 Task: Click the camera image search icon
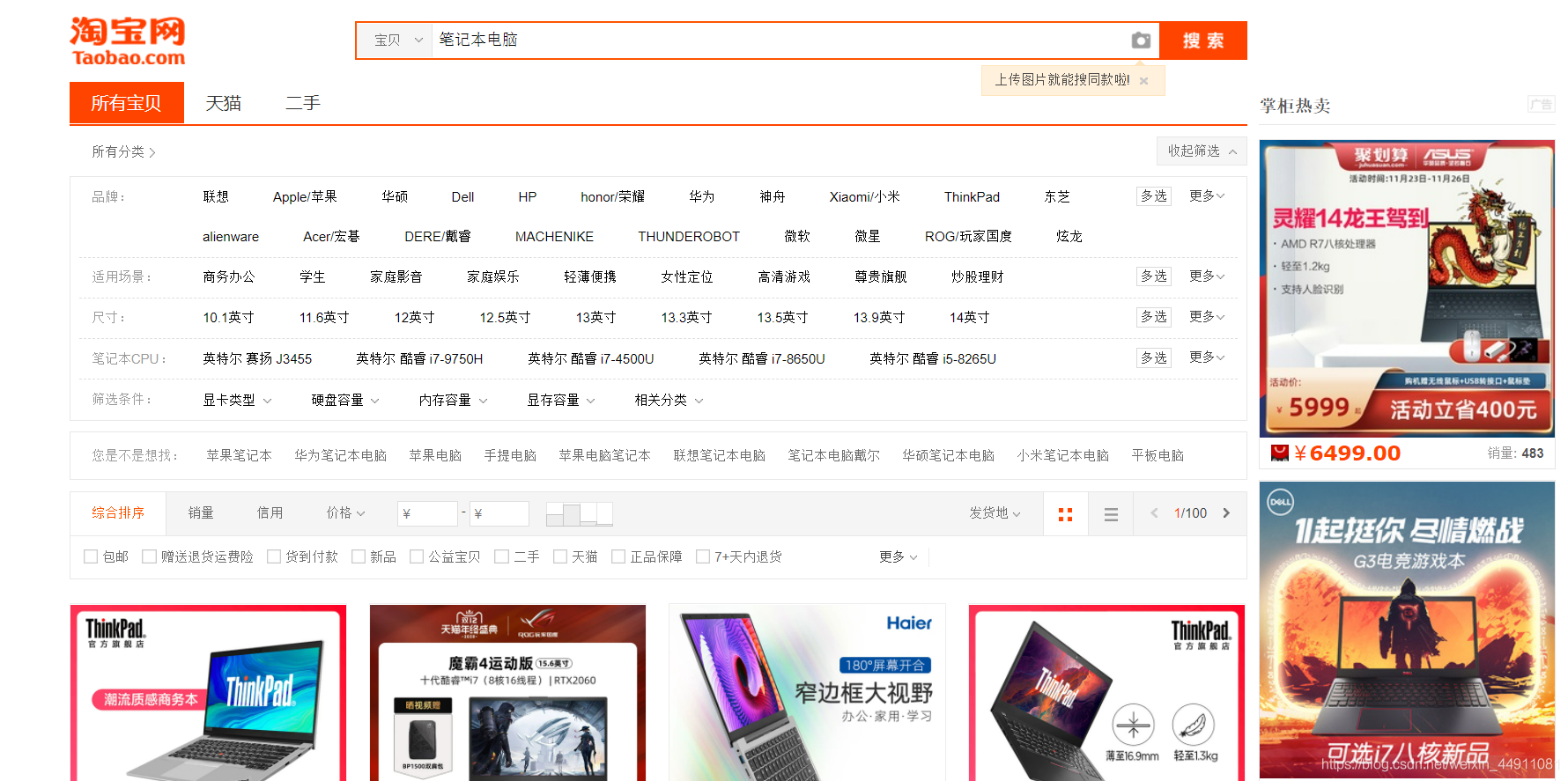(x=1141, y=41)
